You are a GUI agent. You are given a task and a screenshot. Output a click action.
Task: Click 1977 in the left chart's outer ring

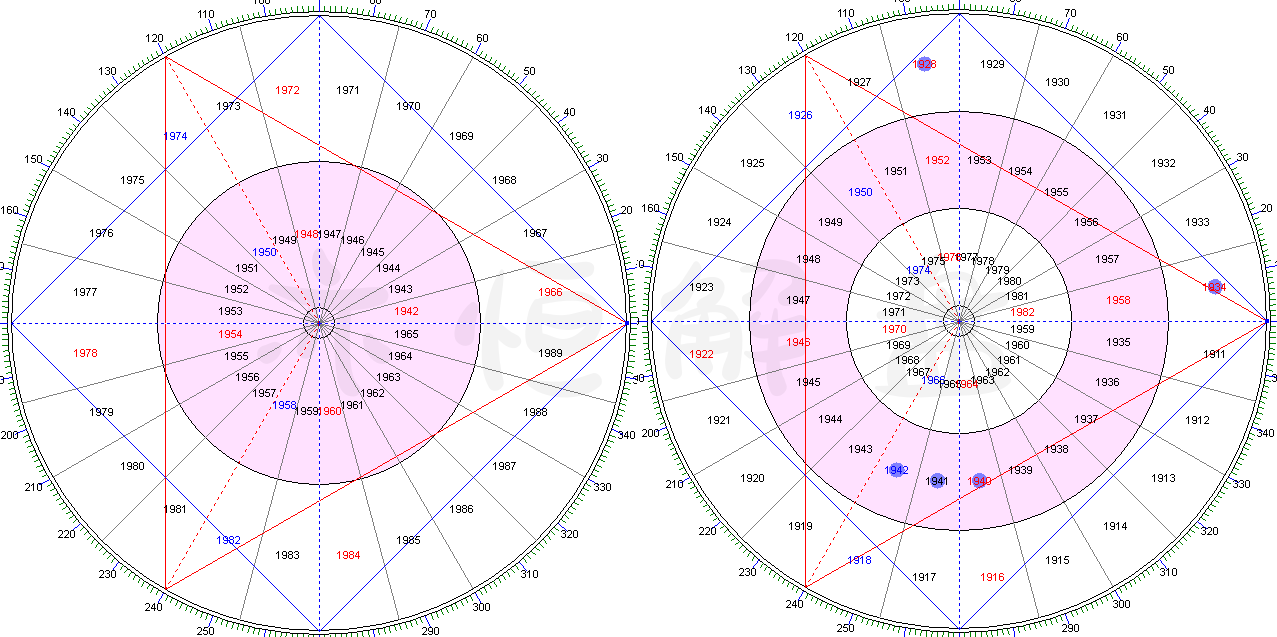[x=85, y=292]
